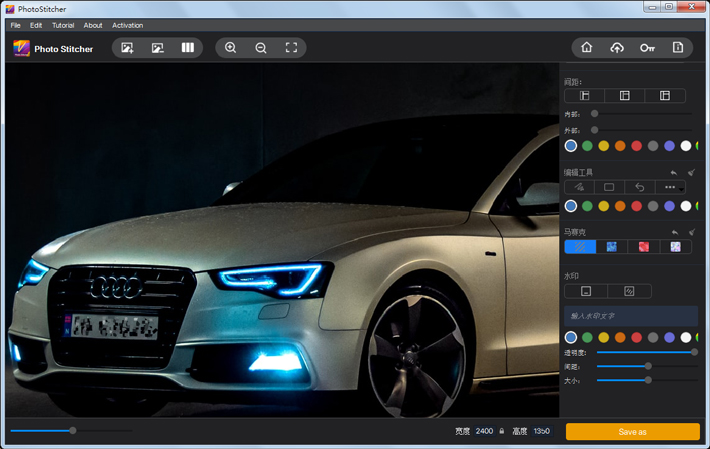The height and width of the screenshot is (449, 710).
Task: Click the Photo Stitcher logo
Action: click(x=21, y=48)
